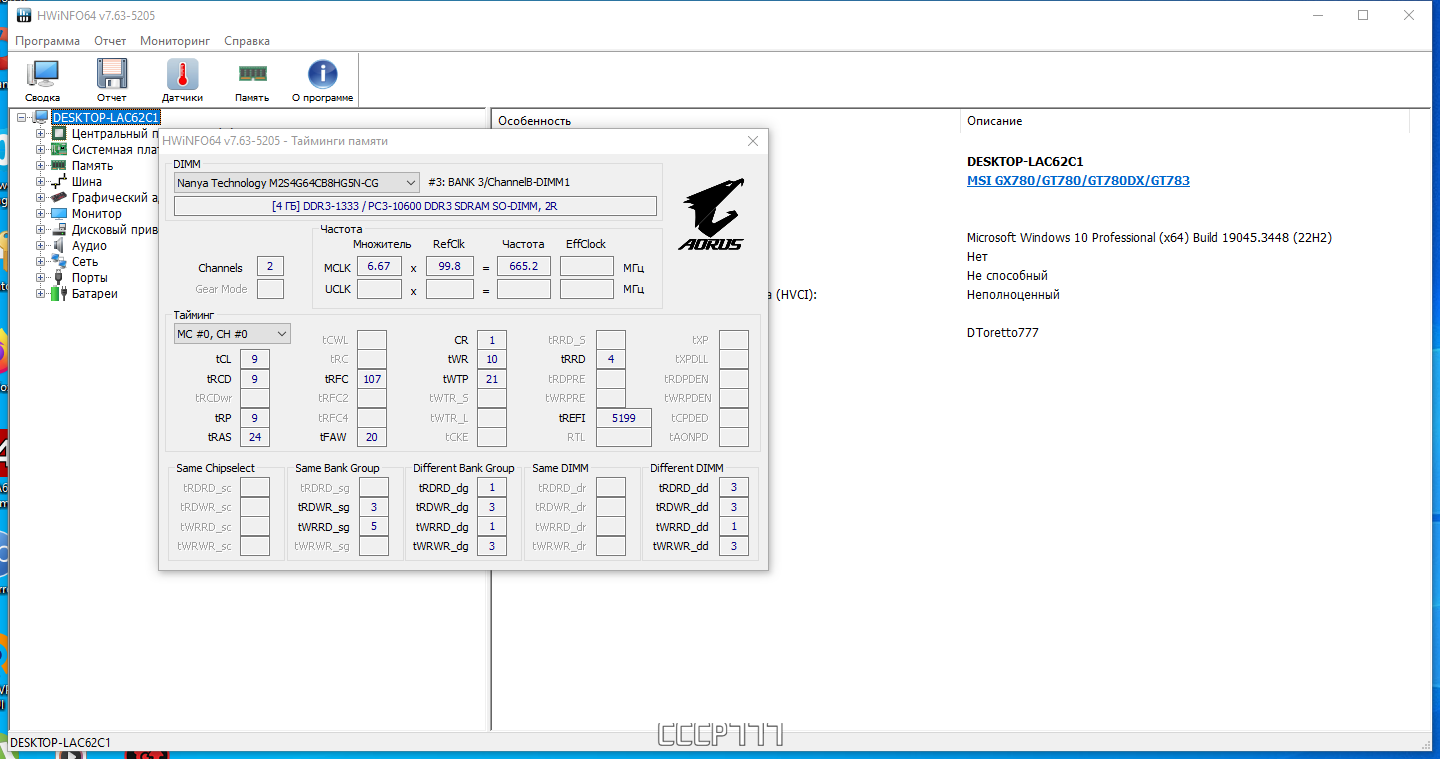1440x759 pixels.
Task: Close the Тайминги памяти dialog
Action: [x=753, y=141]
